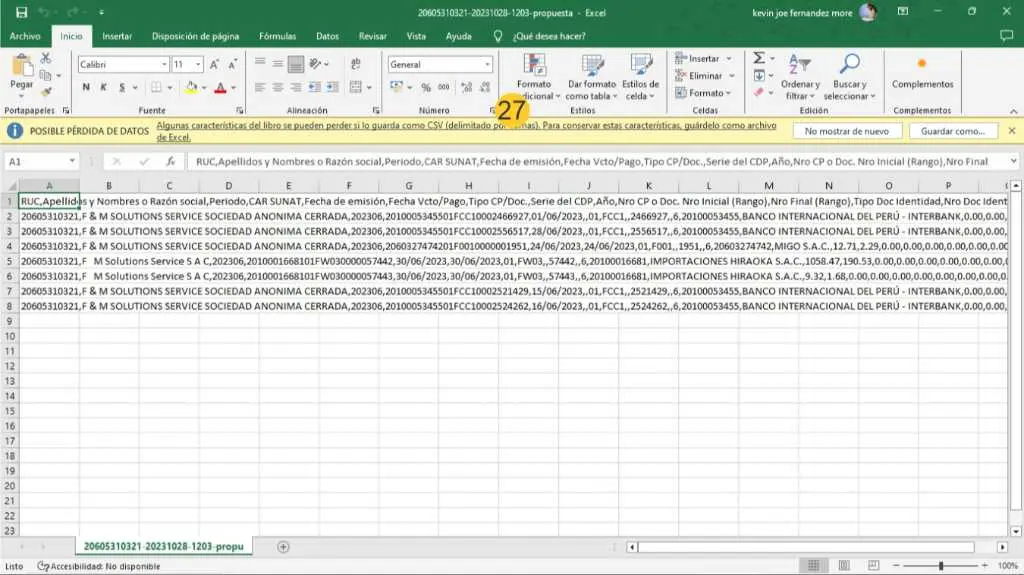This screenshot has height=575, width=1024.
Task: Click the add new sheet plus icon
Action: tap(283, 547)
